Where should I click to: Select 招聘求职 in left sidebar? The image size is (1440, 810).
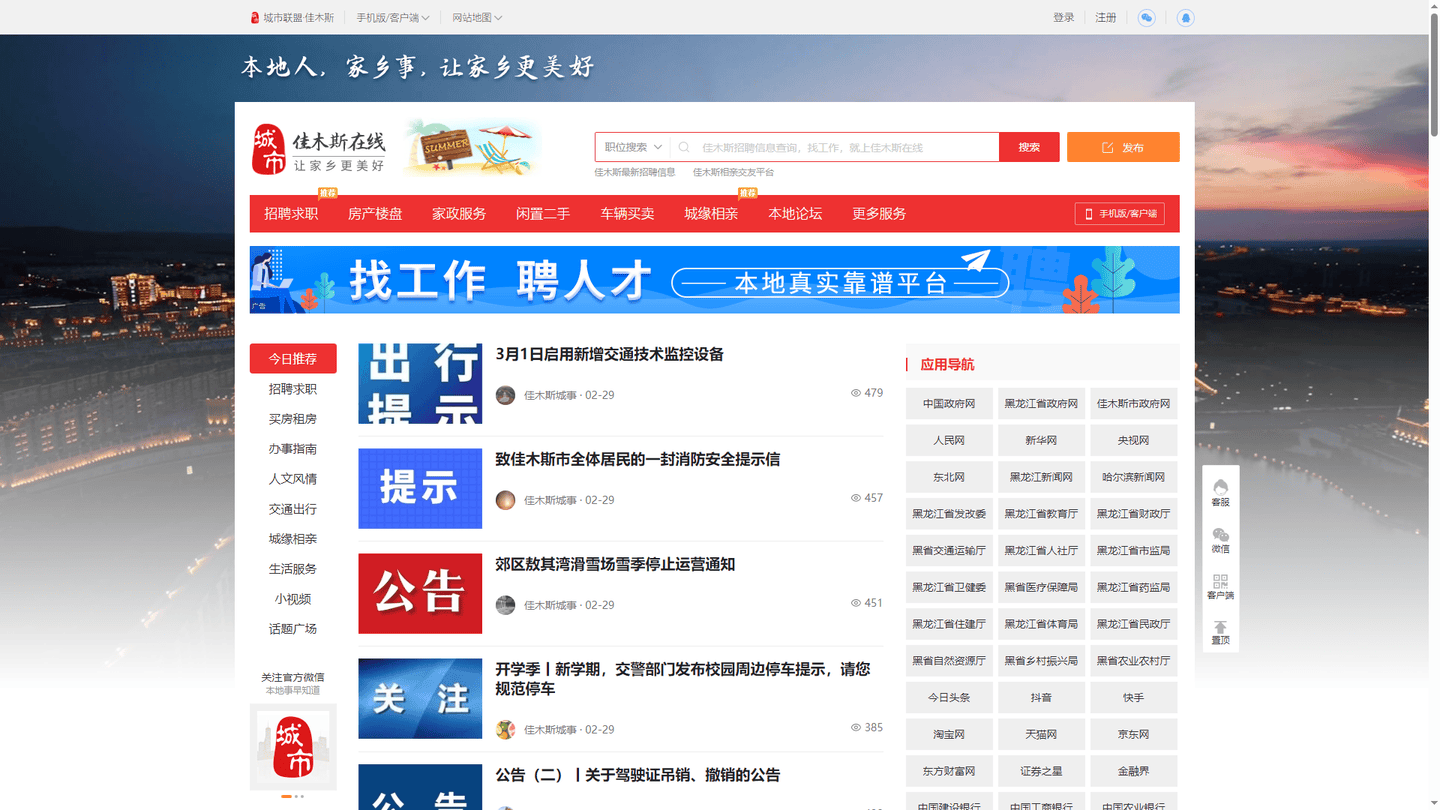[x=293, y=389]
